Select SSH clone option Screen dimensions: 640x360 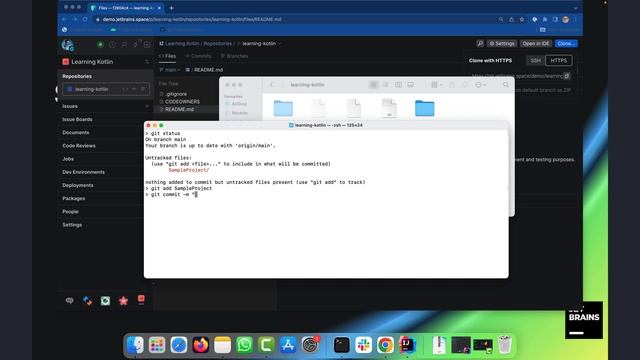click(535, 60)
